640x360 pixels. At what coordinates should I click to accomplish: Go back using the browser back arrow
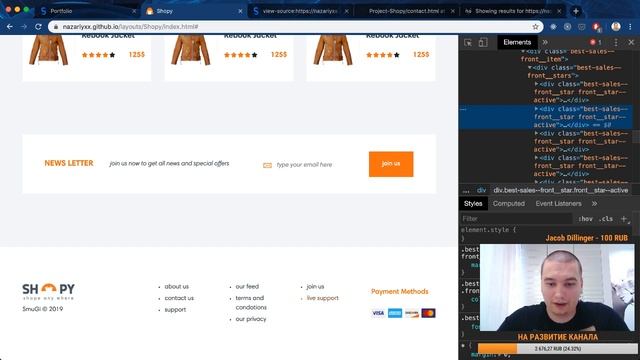point(10,27)
